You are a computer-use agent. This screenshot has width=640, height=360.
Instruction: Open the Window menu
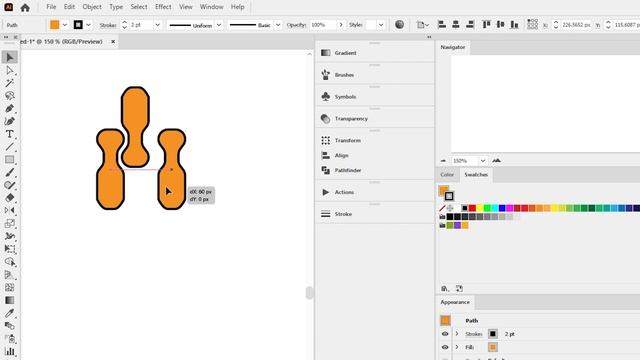(x=211, y=7)
